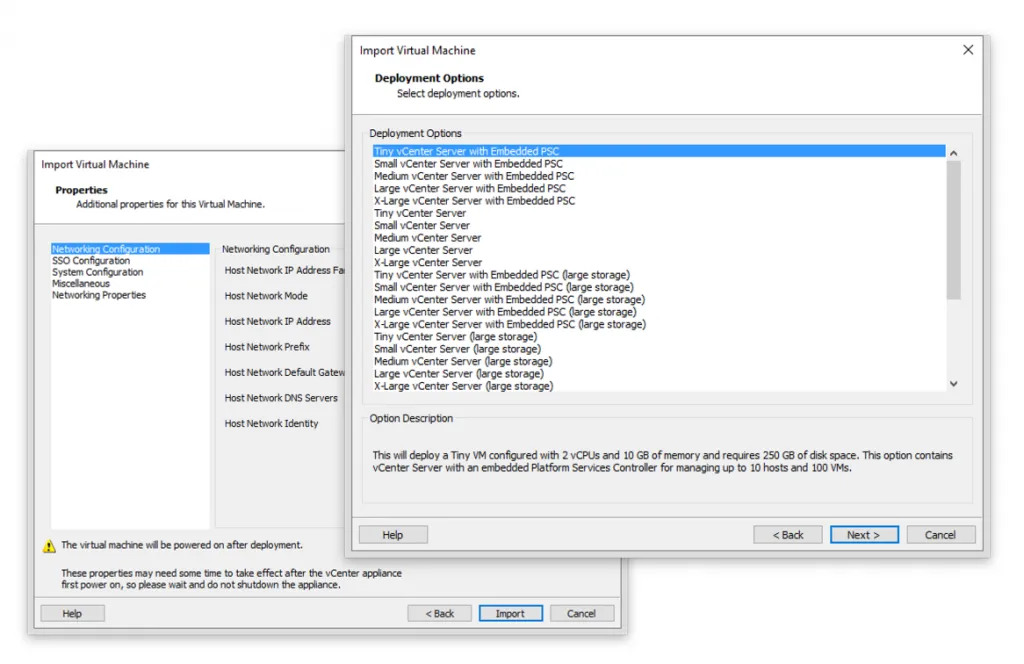Pick X-Large vCenter Server with Embedded PSC (large storage)
Viewport: 1024px width, 664px height.
coord(659,324)
